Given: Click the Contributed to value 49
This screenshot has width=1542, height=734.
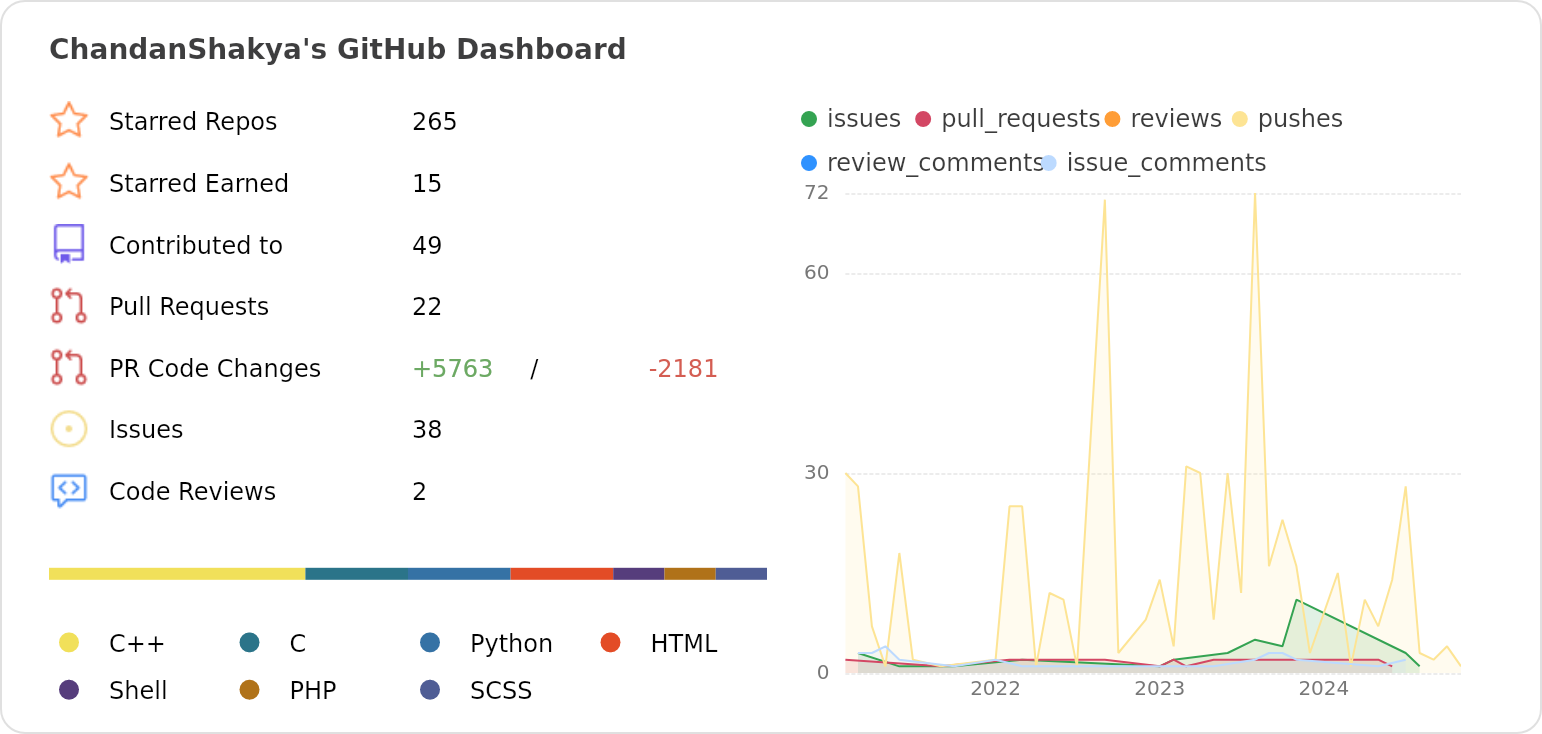Looking at the screenshot, I should pyautogui.click(x=427, y=246).
